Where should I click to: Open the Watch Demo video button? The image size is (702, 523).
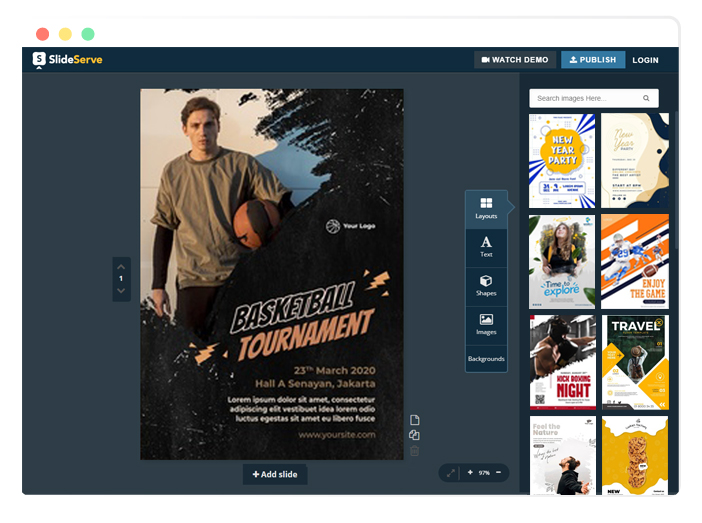515,60
